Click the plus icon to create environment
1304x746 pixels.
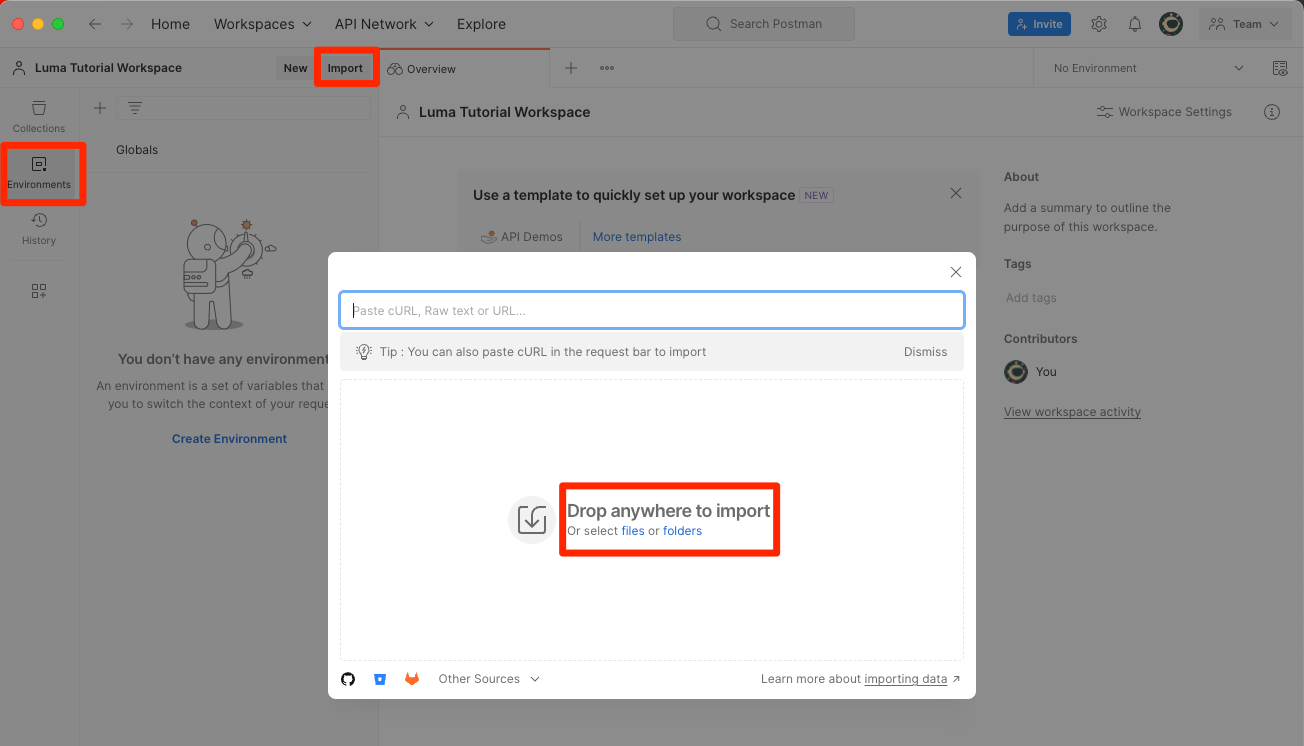pos(100,108)
